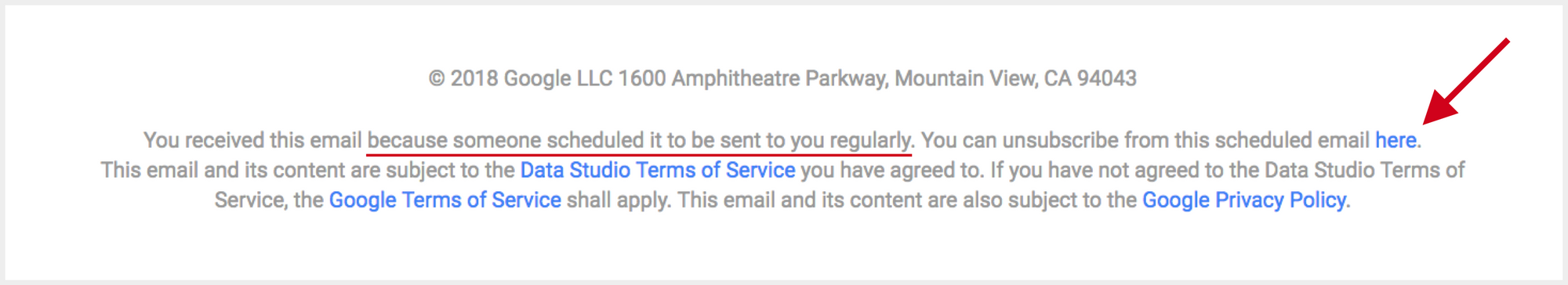Click the 'here' unsubscribe link
The height and width of the screenshot is (285, 1568).
click(1396, 140)
